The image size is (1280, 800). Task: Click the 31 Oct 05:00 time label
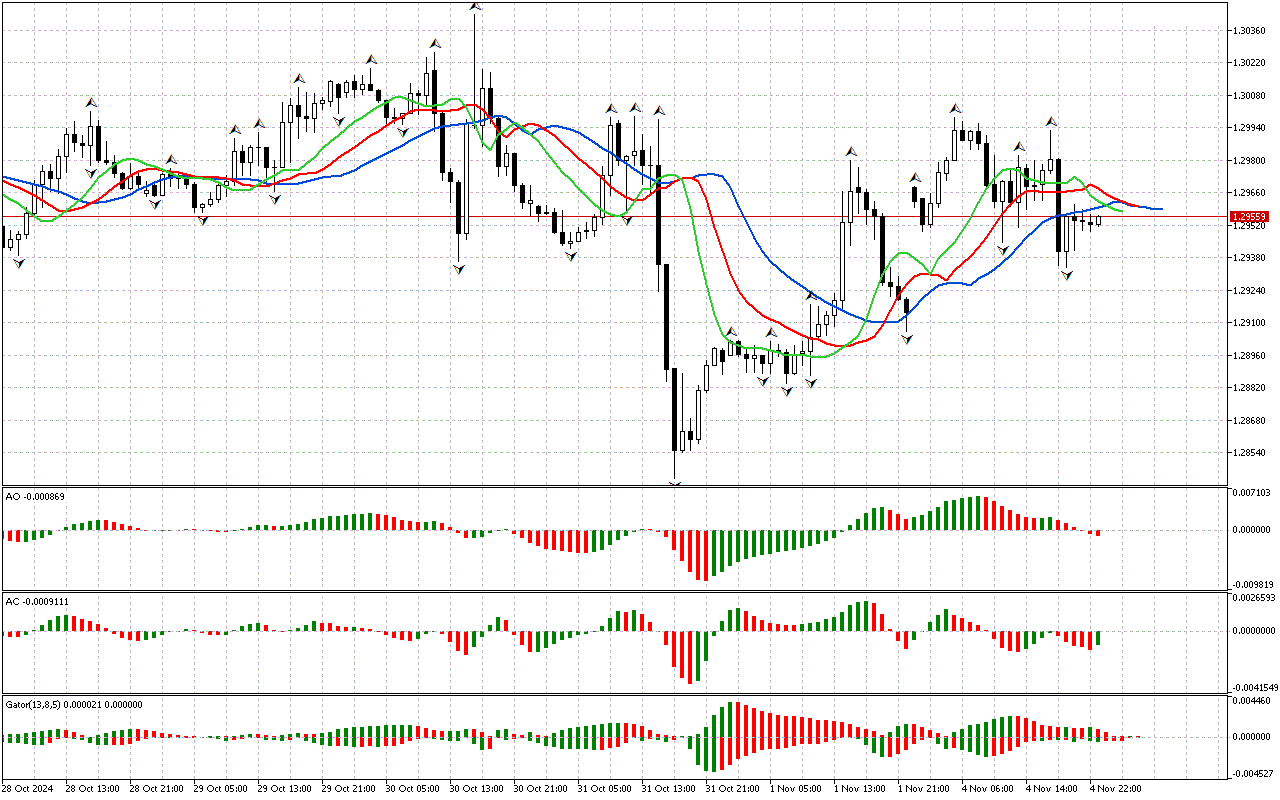pos(604,789)
